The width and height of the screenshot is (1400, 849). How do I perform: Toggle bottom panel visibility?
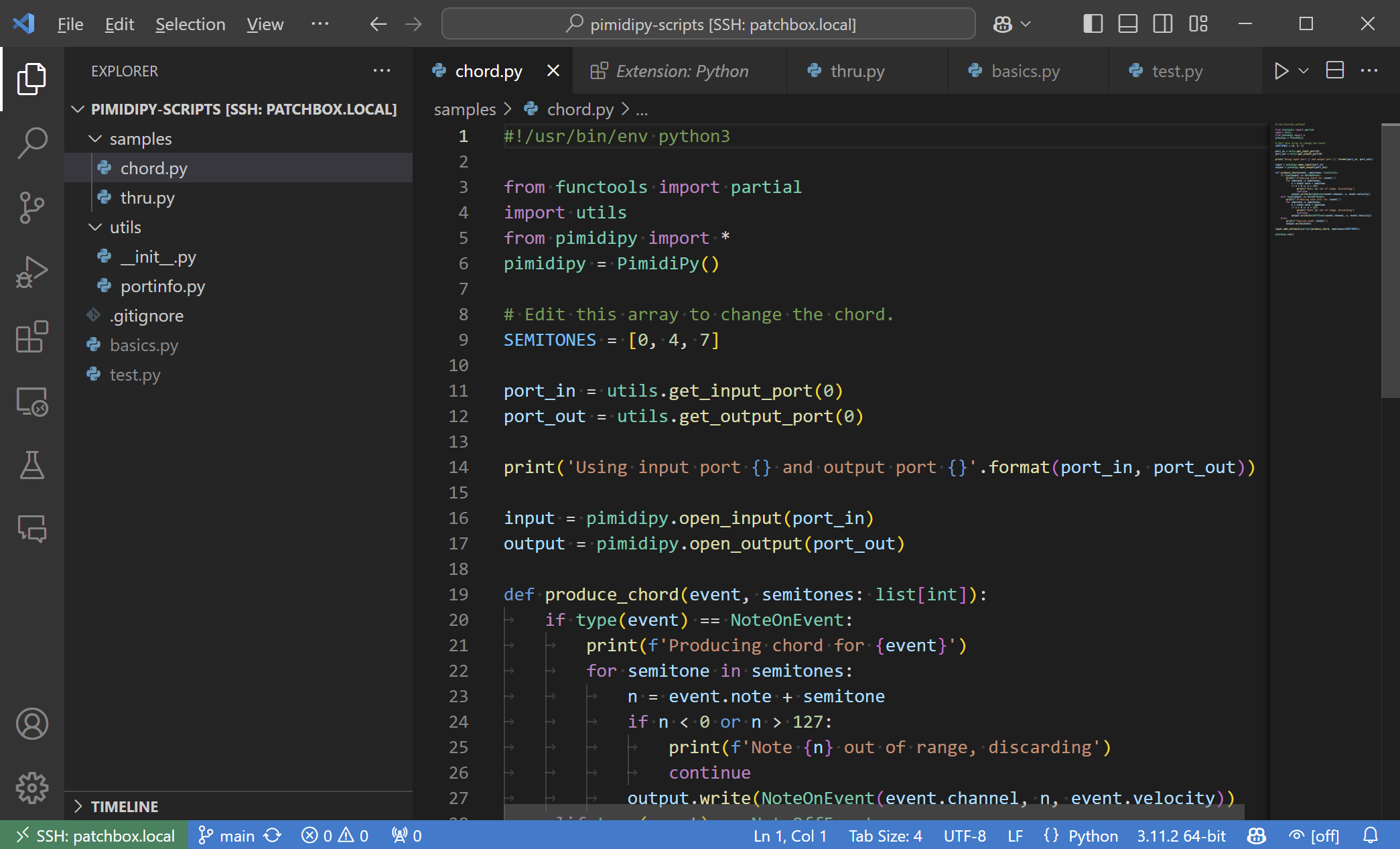(x=1128, y=24)
